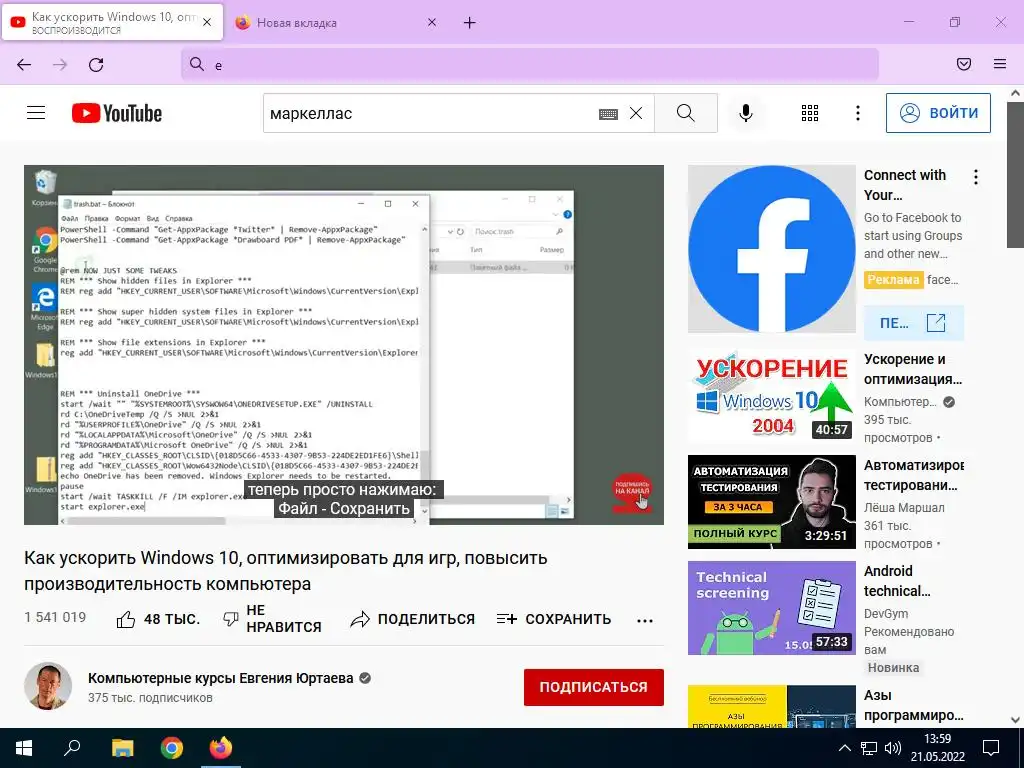Open channel name Компьютерные курсы Евгения Юртаева

221,678
